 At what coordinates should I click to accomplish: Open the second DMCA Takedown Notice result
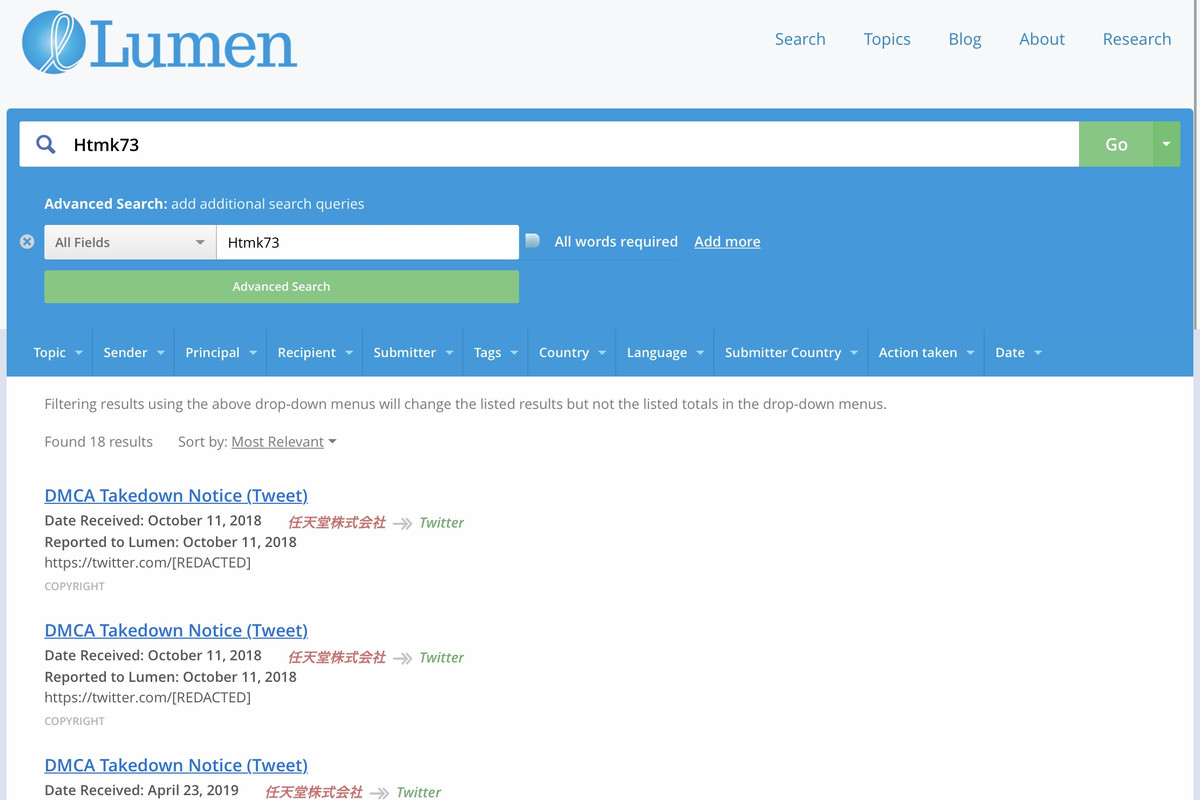point(176,630)
